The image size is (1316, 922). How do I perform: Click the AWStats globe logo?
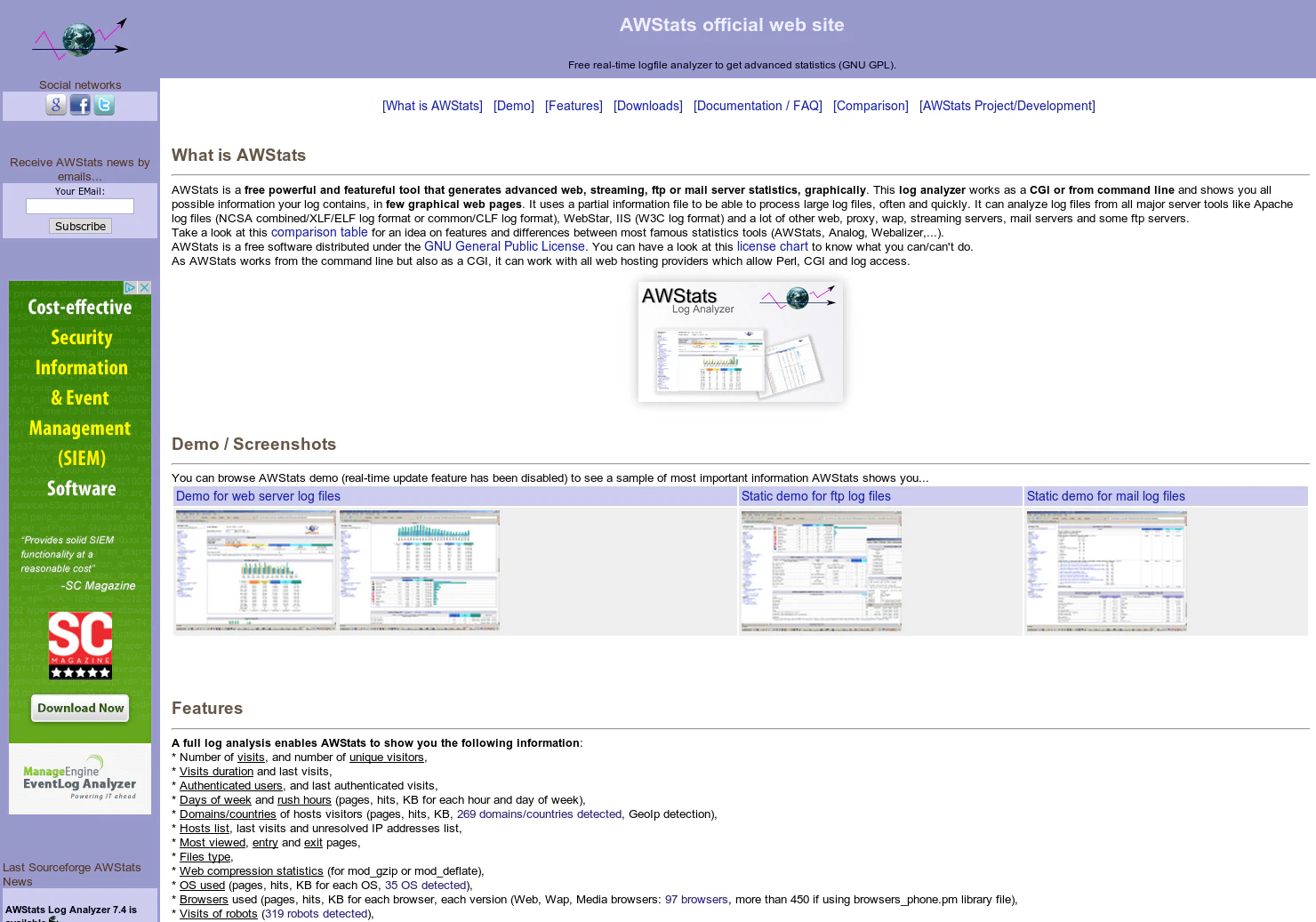(80, 39)
